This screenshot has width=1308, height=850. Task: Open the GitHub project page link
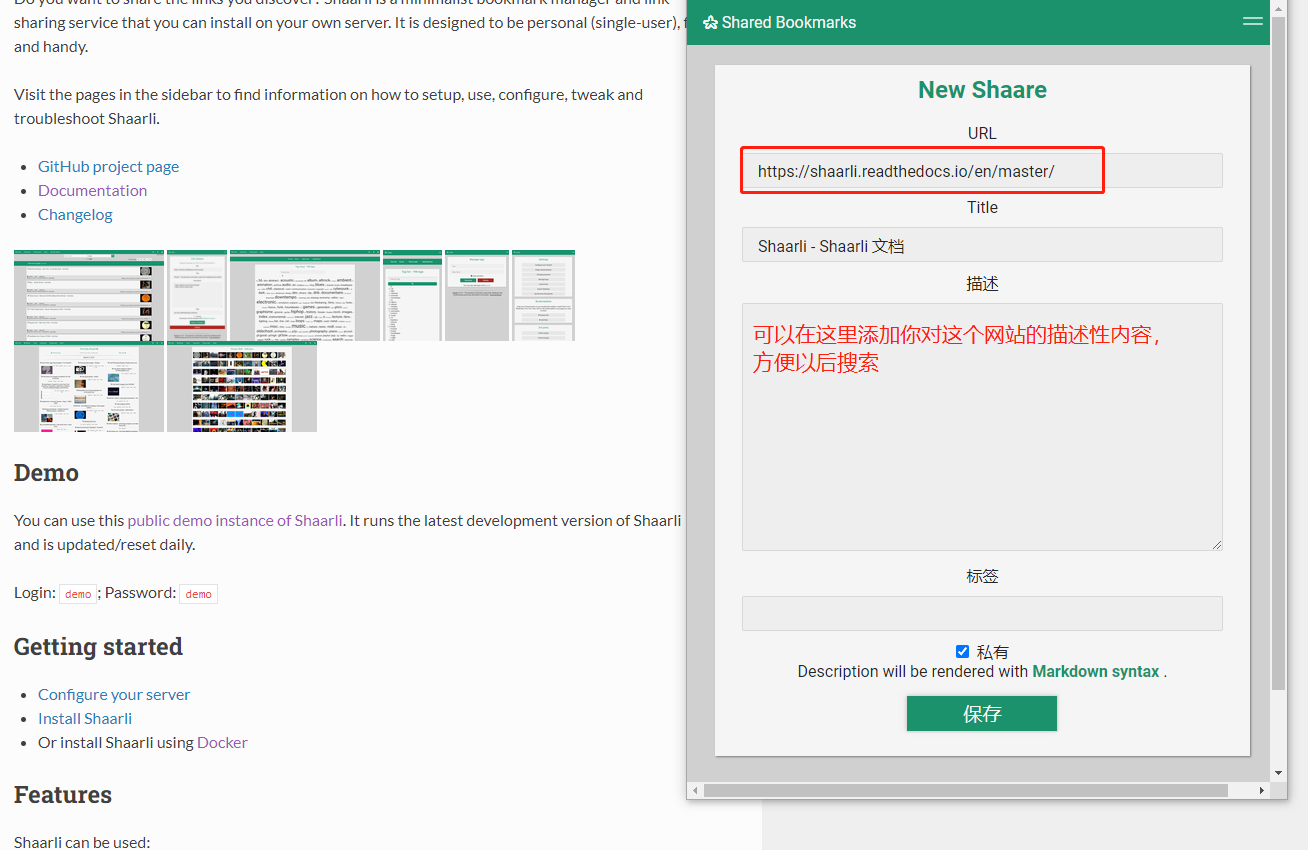coord(108,167)
